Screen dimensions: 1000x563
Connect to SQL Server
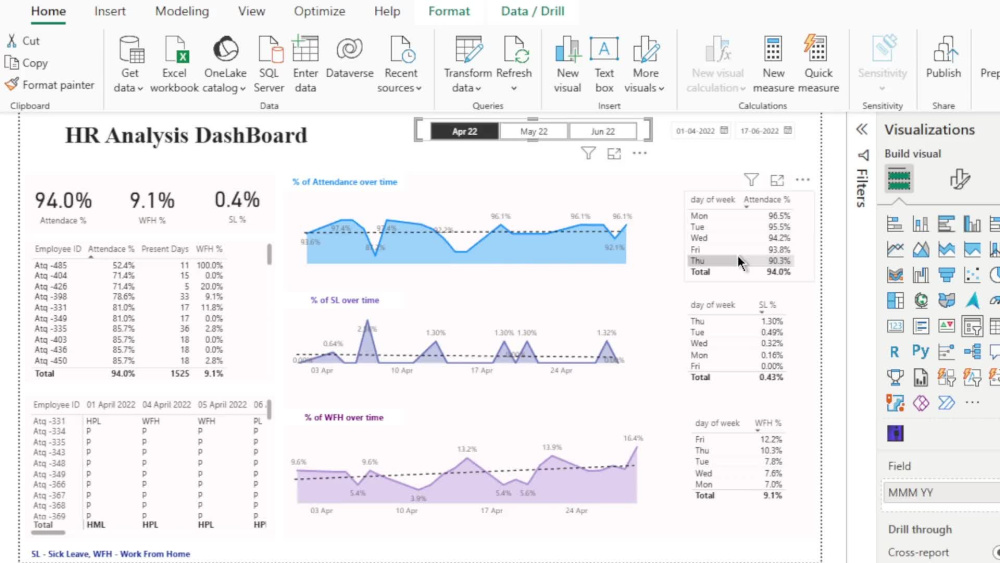click(x=269, y=64)
